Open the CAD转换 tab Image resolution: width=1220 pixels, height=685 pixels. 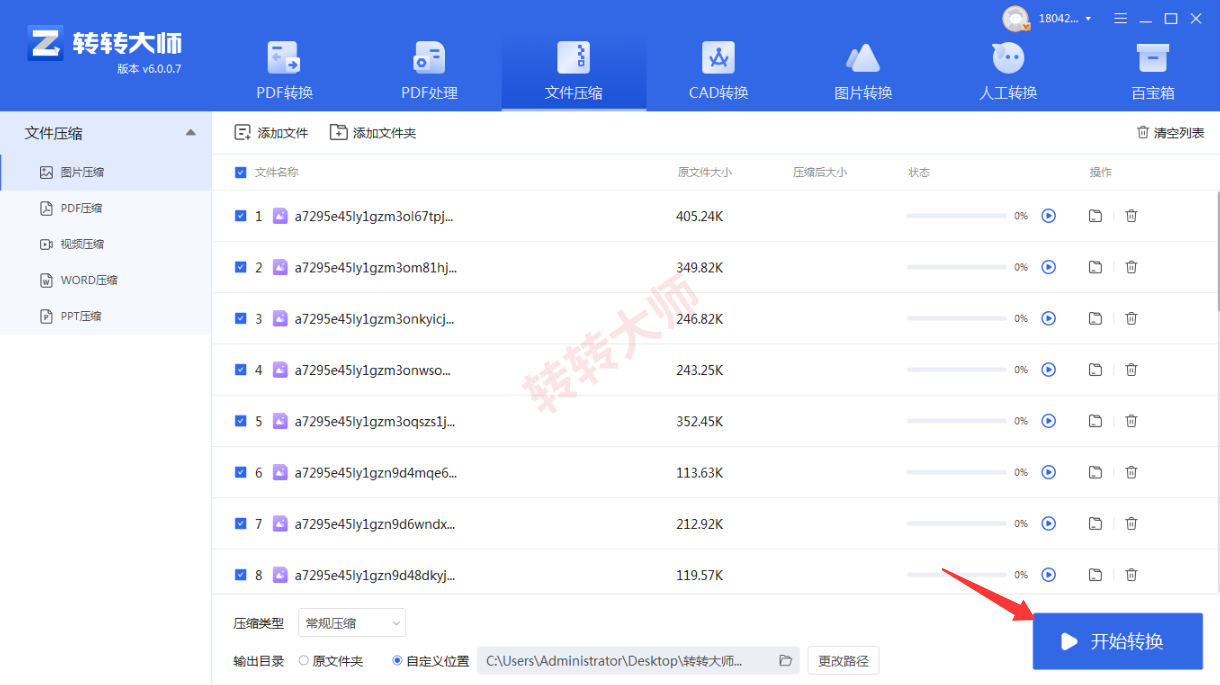click(x=718, y=72)
